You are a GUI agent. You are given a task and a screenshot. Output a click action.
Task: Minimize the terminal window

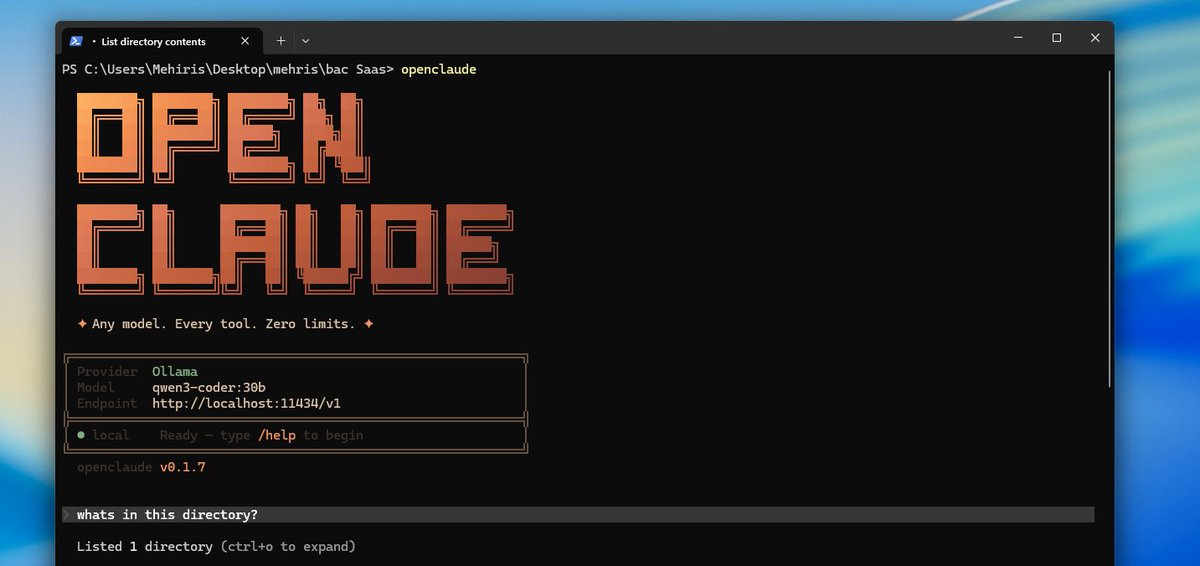pyautogui.click(x=1018, y=38)
